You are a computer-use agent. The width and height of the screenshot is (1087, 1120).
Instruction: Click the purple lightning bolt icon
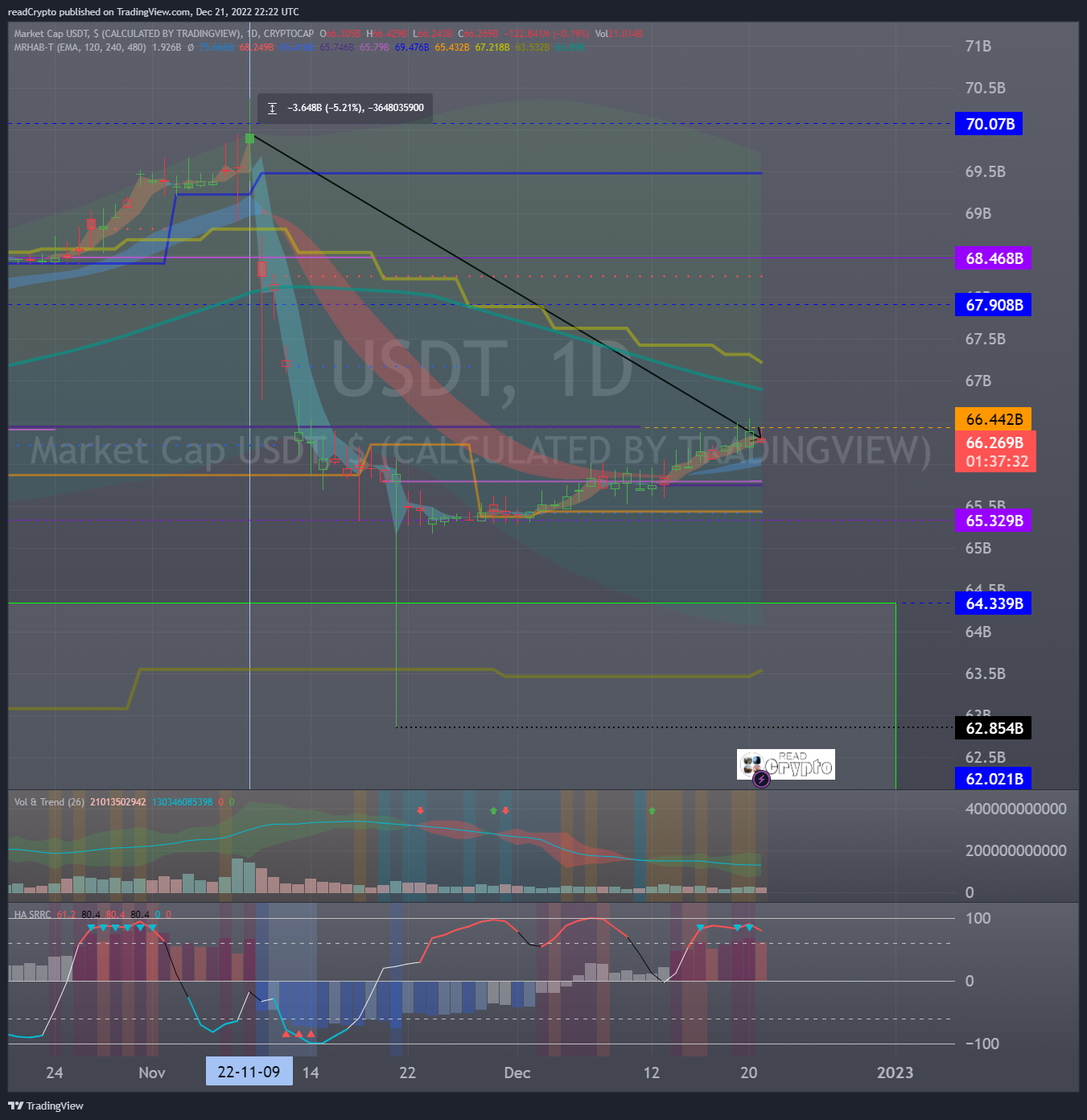click(761, 779)
